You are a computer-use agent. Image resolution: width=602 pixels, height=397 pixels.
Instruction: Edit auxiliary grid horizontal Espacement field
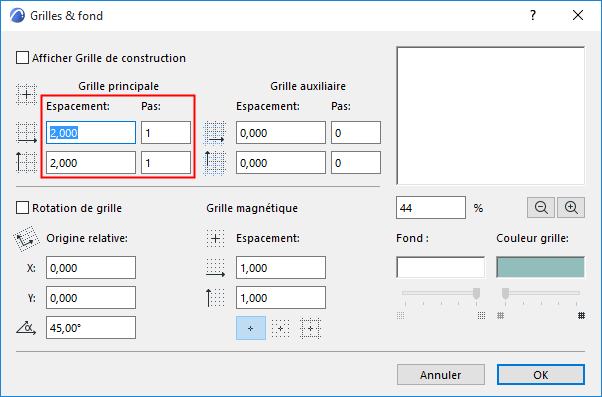[x=281, y=133]
